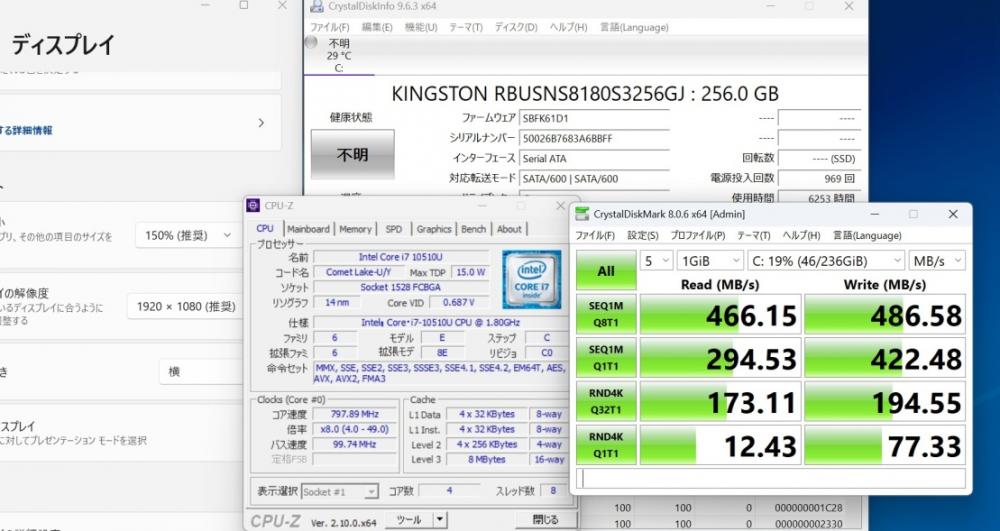Screen dimensions: 1000x531
Task: Open CrystalDiskInfo ディスク(D) menu
Action: pyautogui.click(x=516, y=27)
